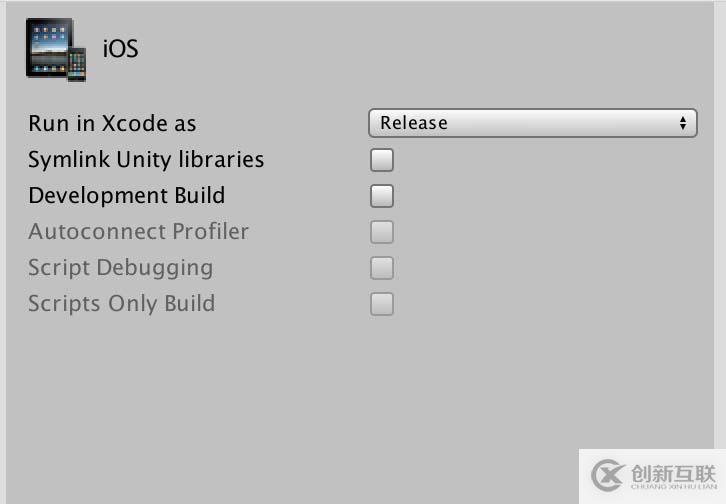
Task: Click the CHUANG XIN HU LIAN subtitle
Action: coord(672,488)
